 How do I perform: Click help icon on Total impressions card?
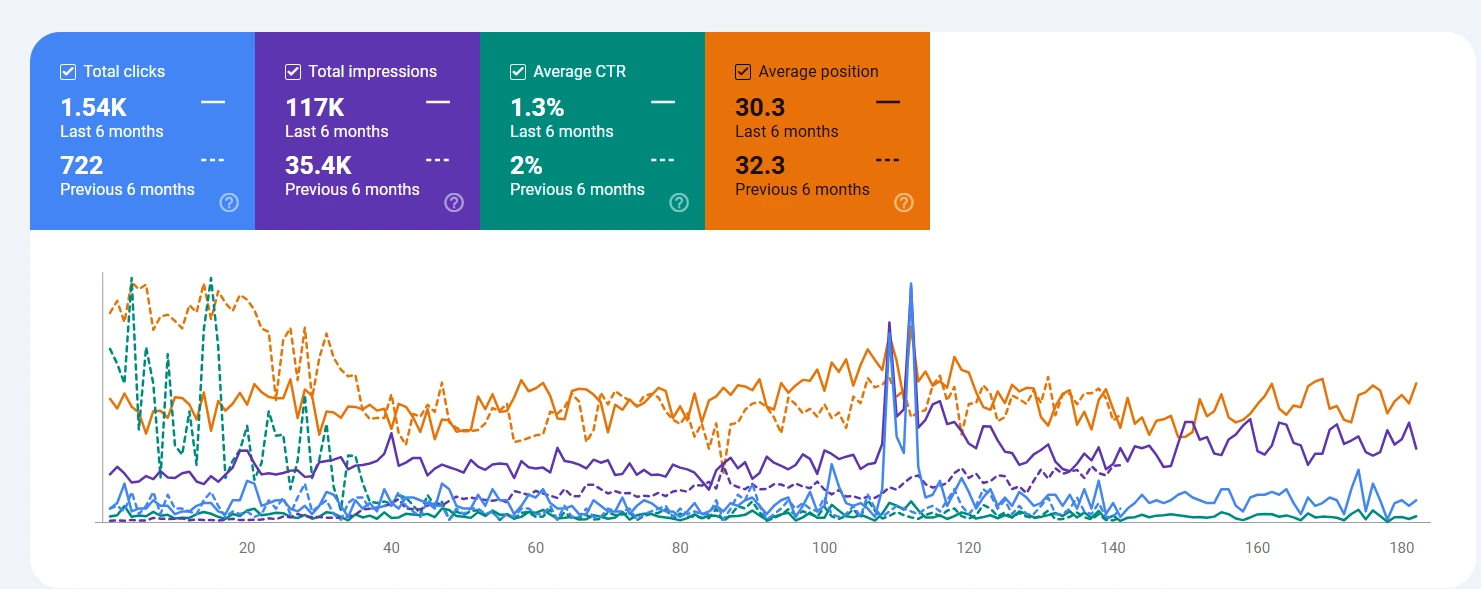point(454,203)
